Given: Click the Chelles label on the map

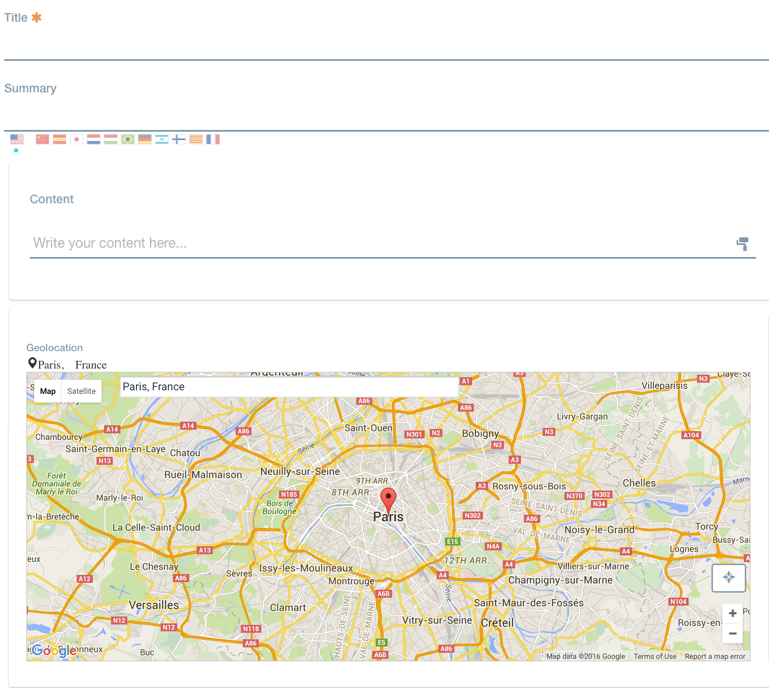Looking at the screenshot, I should pyautogui.click(x=639, y=483).
